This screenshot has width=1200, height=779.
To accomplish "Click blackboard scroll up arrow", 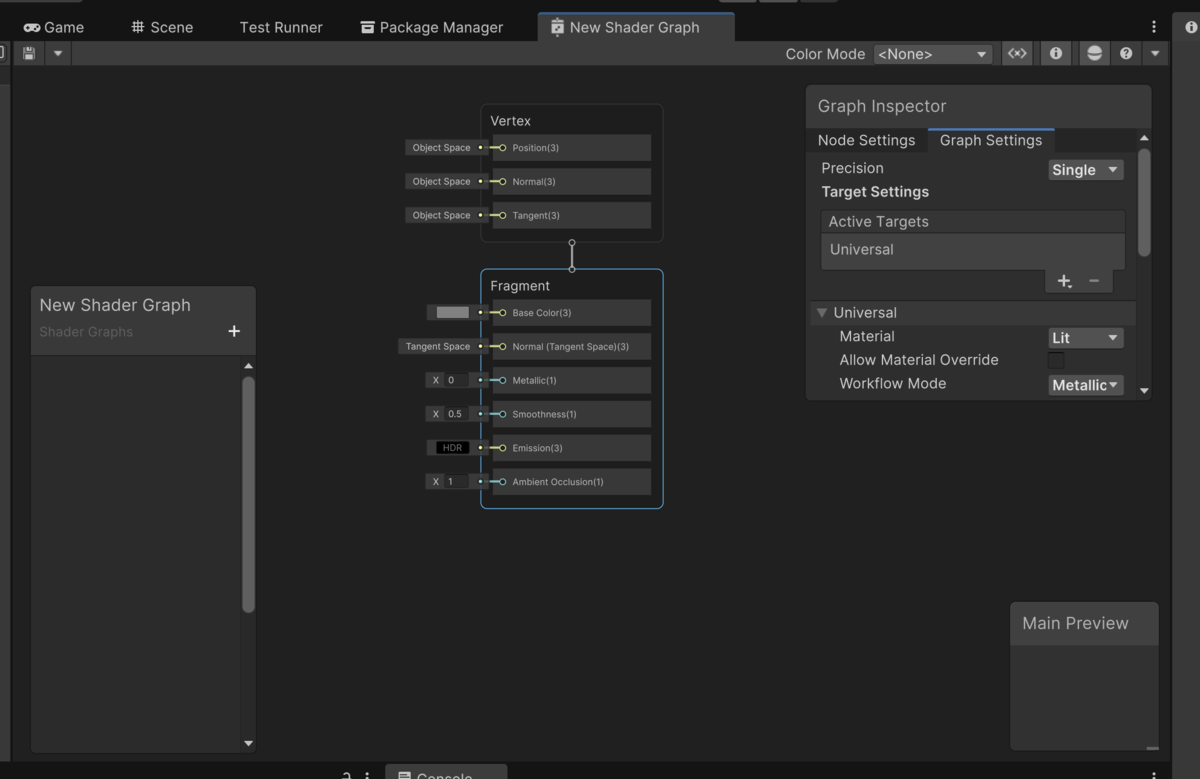I will tap(248, 366).
